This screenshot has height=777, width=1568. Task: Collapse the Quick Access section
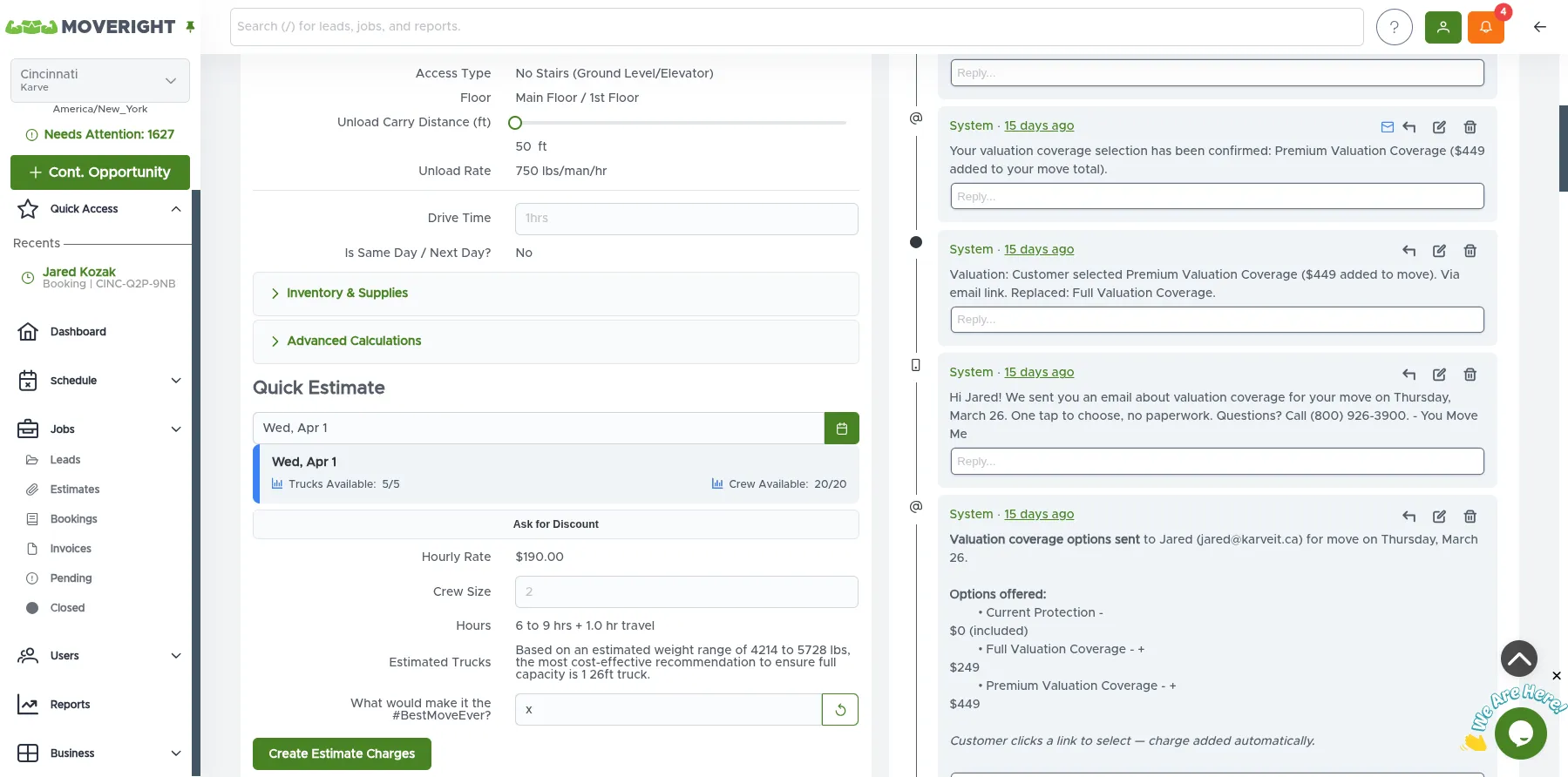coord(176,209)
